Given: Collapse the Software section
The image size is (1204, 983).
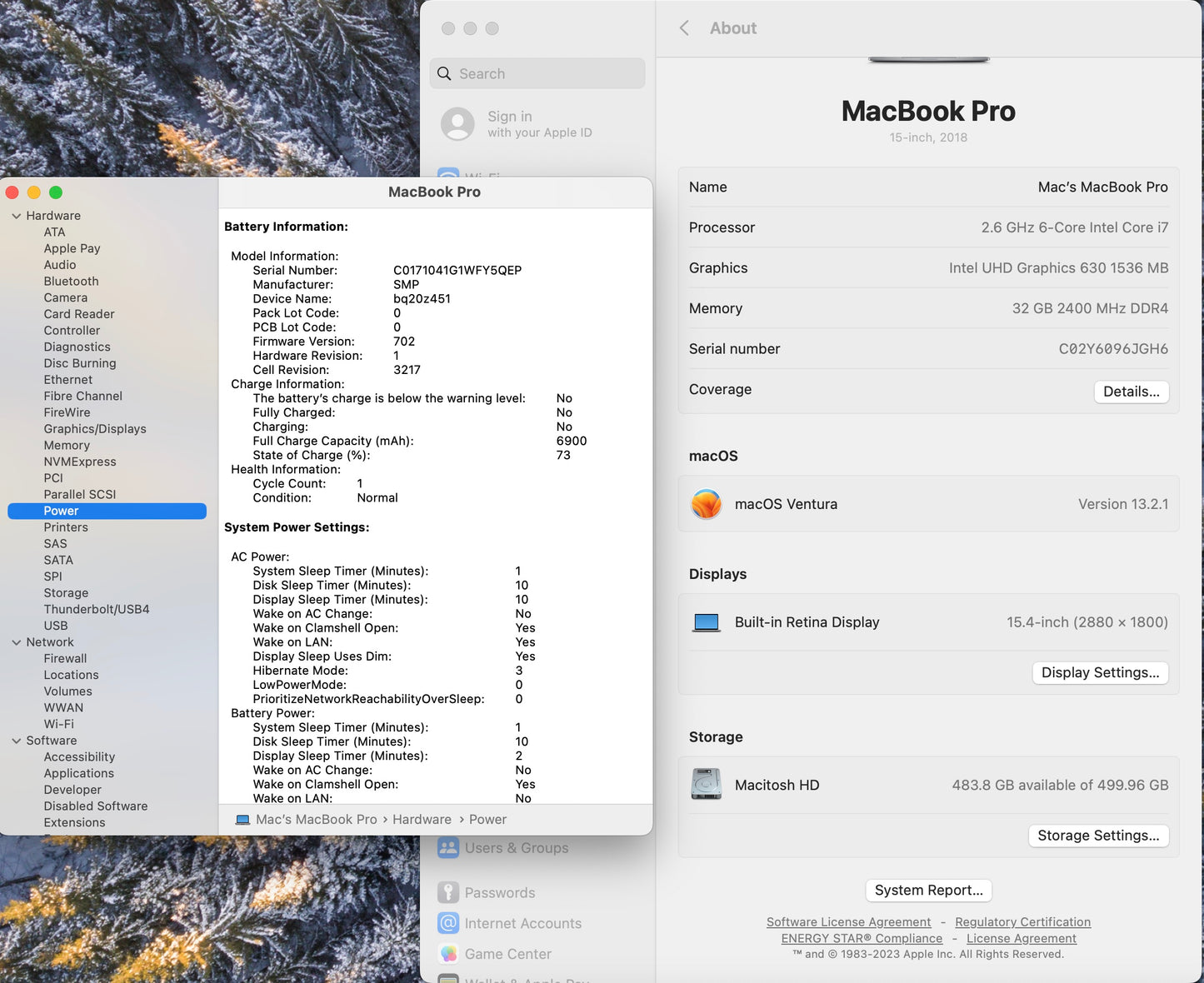Looking at the screenshot, I should (x=17, y=740).
